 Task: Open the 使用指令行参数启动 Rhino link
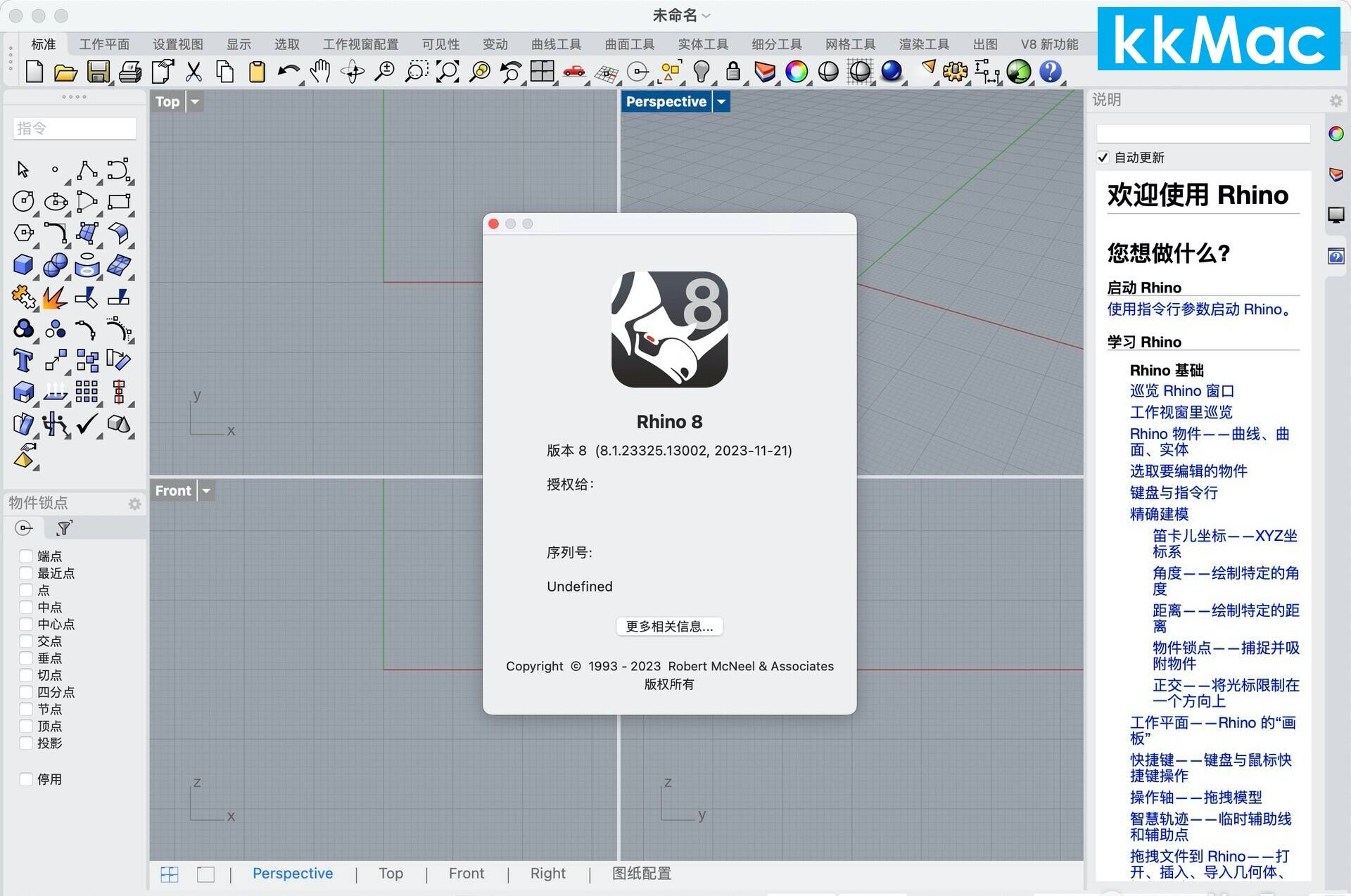click(x=1200, y=309)
